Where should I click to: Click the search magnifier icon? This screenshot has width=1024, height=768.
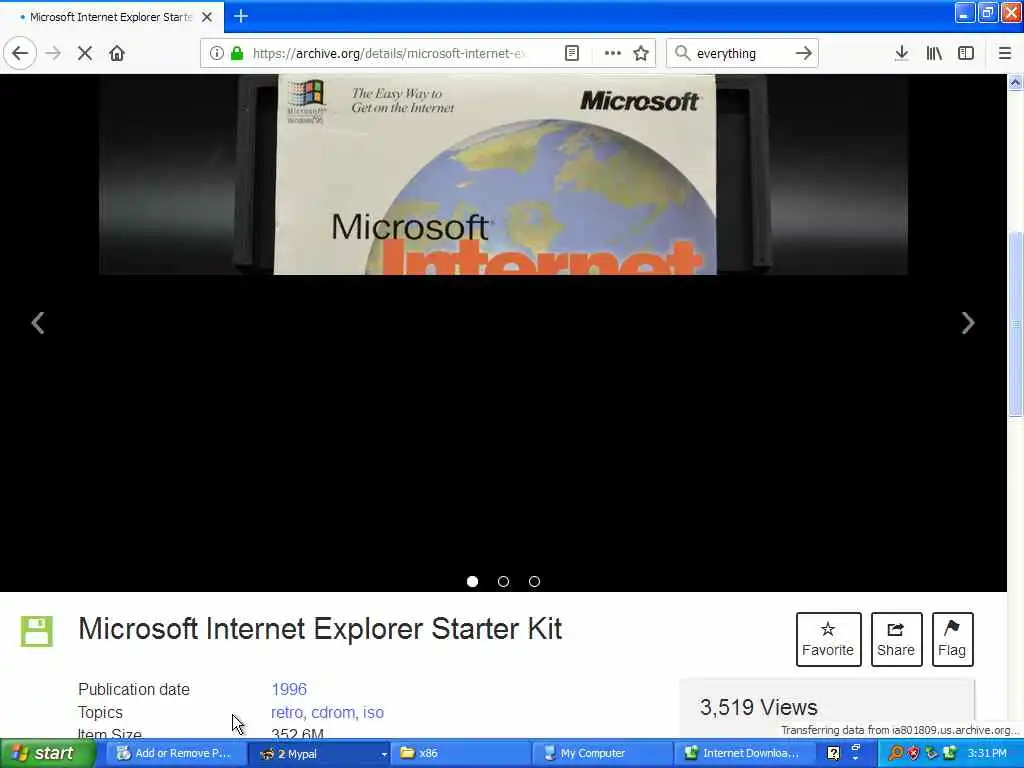682,54
